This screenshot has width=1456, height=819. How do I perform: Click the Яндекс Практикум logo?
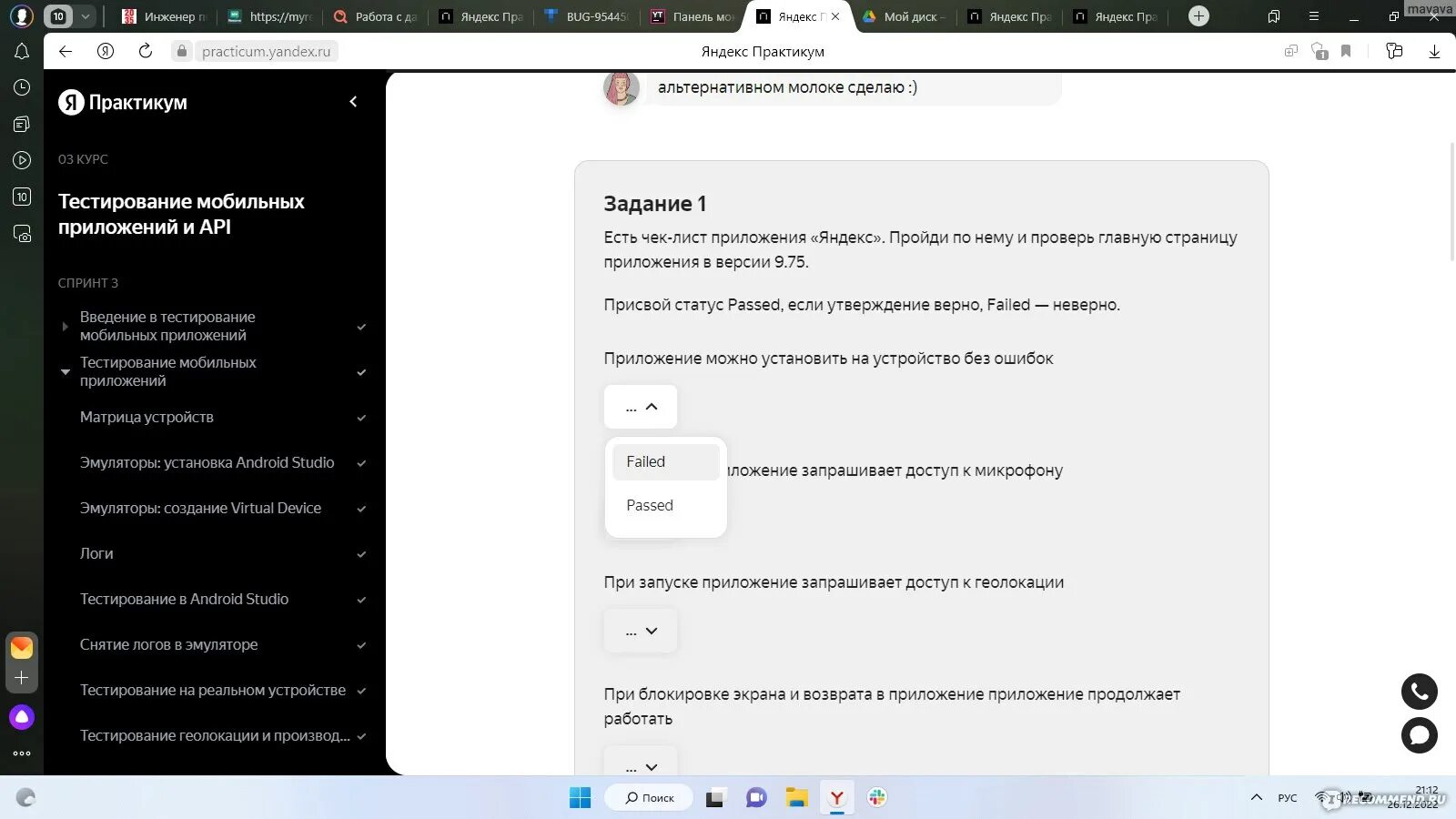pos(123,102)
